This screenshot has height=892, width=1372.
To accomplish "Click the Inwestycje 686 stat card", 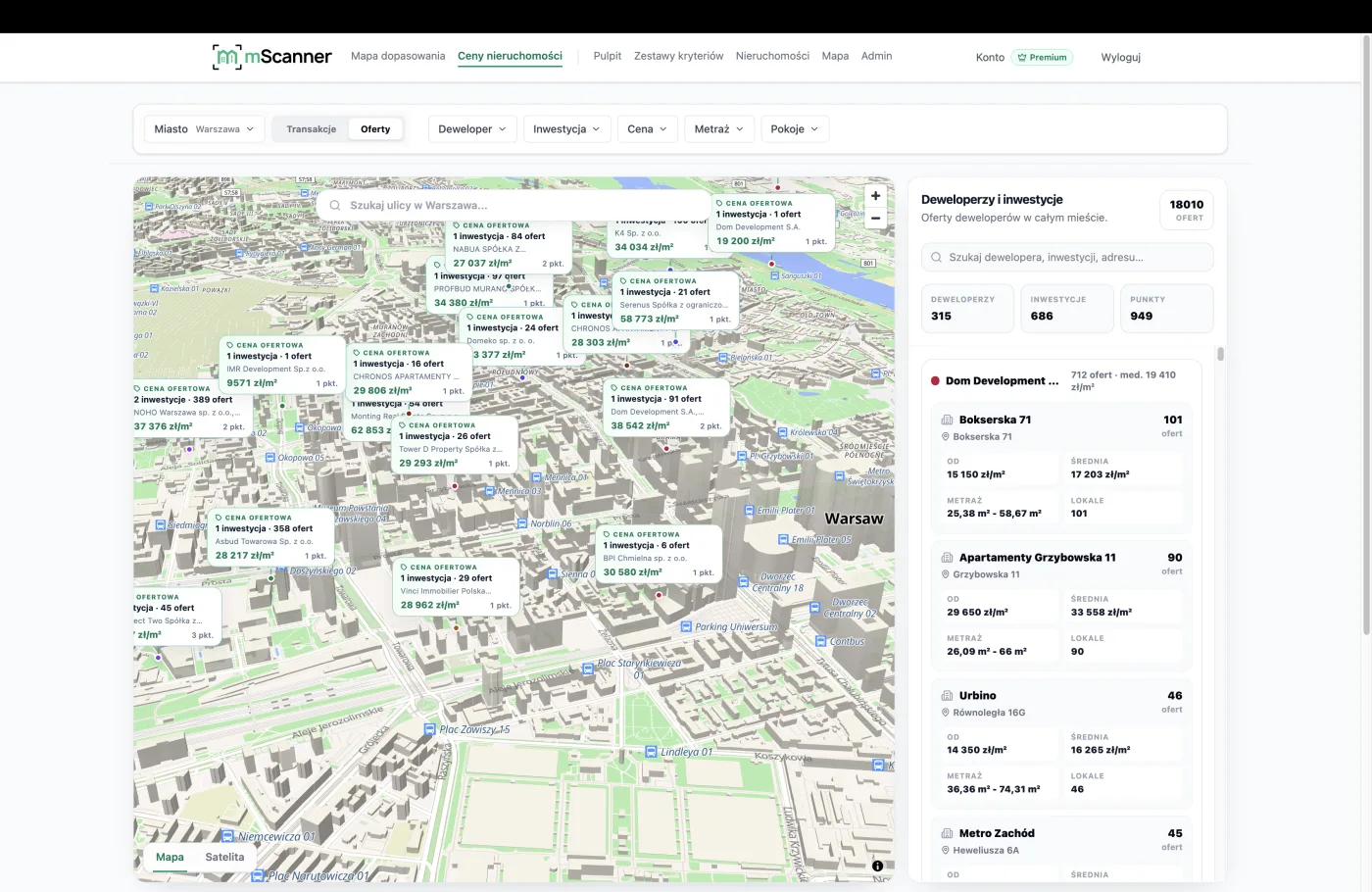I will pyautogui.click(x=1067, y=309).
